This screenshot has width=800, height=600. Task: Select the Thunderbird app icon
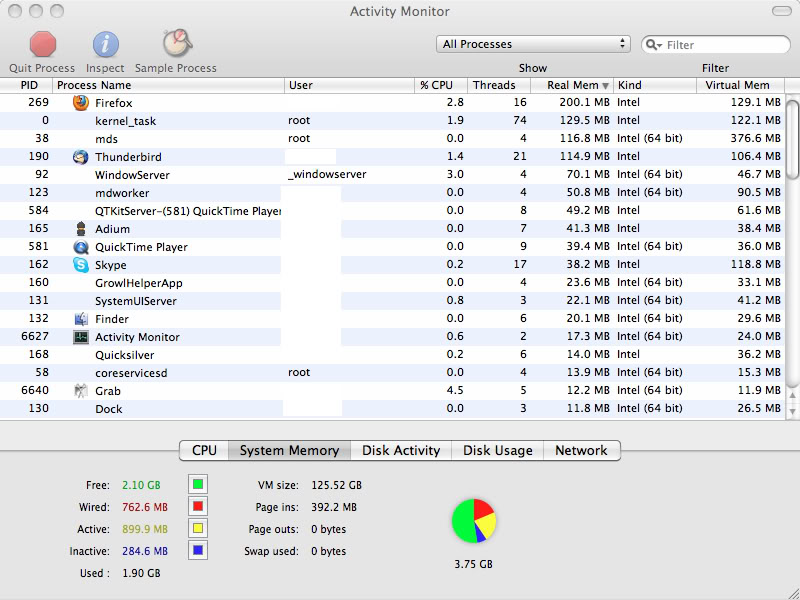tap(81, 157)
